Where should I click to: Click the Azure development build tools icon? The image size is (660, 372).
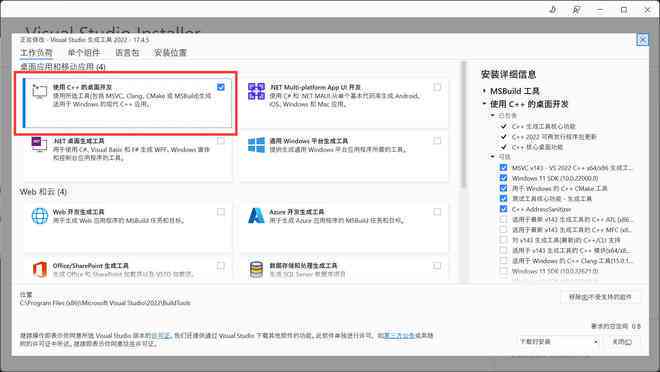[256, 215]
